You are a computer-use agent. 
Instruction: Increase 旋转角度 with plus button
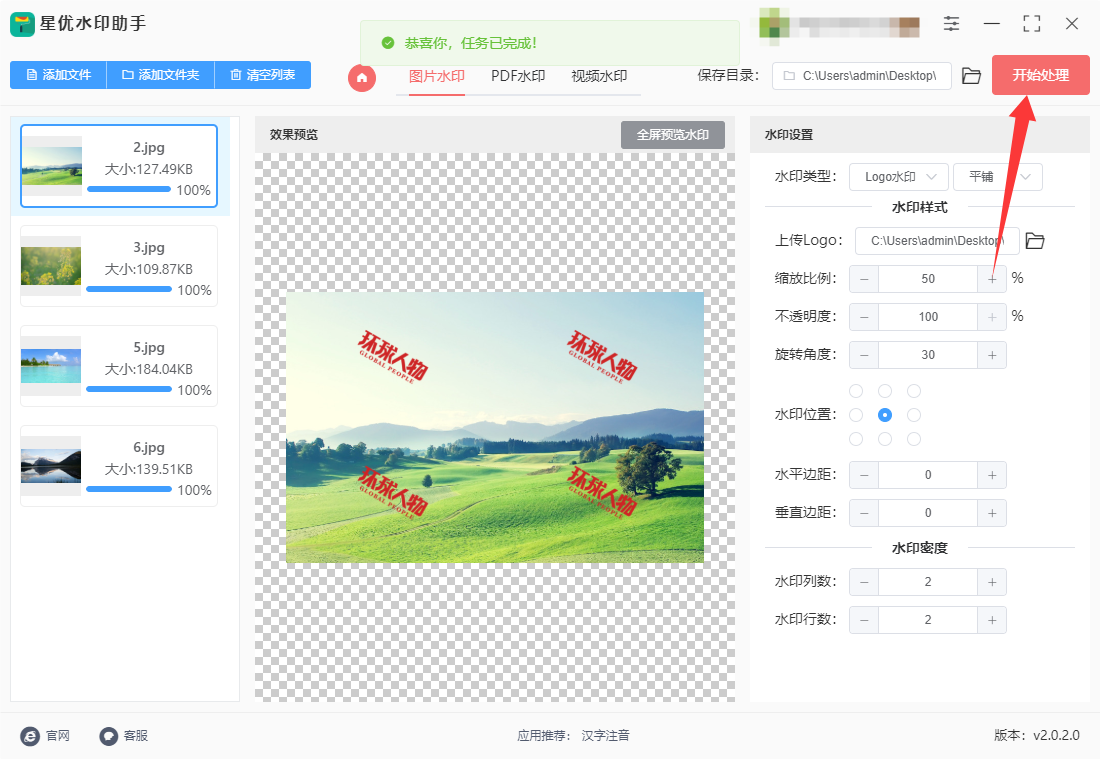click(992, 355)
